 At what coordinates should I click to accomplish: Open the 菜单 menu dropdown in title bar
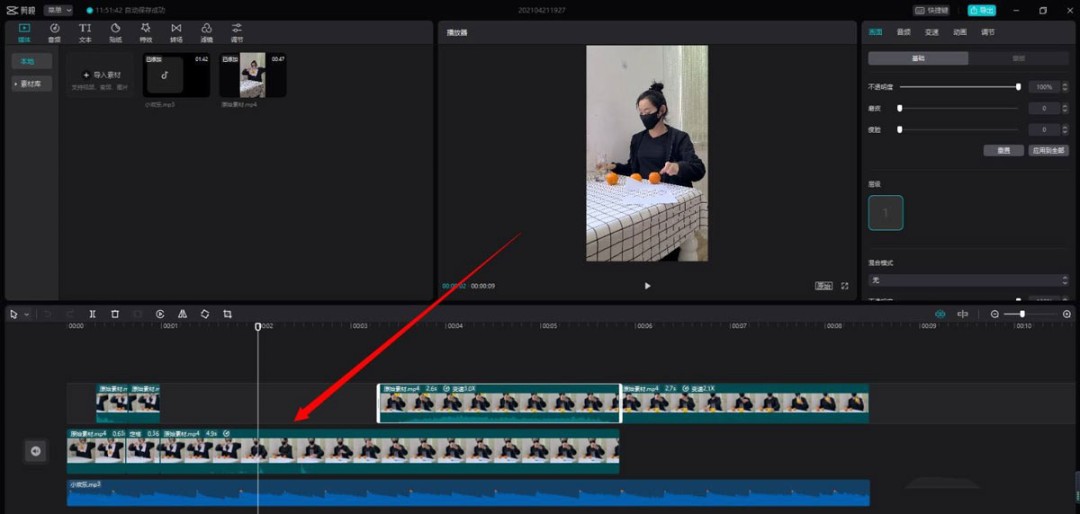click(x=58, y=10)
